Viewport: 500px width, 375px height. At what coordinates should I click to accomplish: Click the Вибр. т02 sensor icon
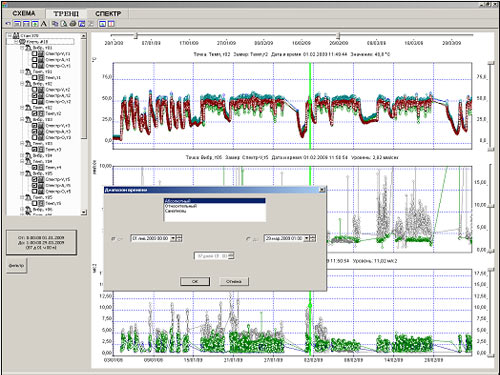(x=28, y=84)
